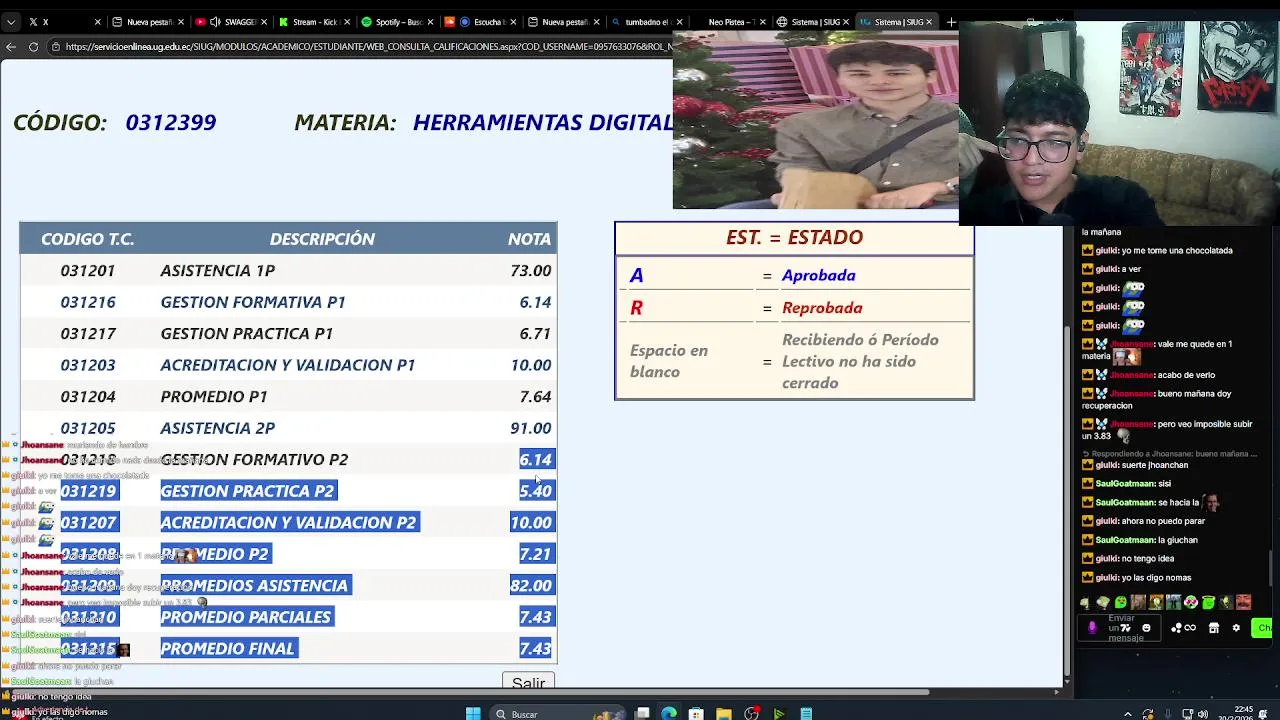Open Microsoft Edge from the taskbar
The width and height of the screenshot is (1280, 720).
point(669,713)
